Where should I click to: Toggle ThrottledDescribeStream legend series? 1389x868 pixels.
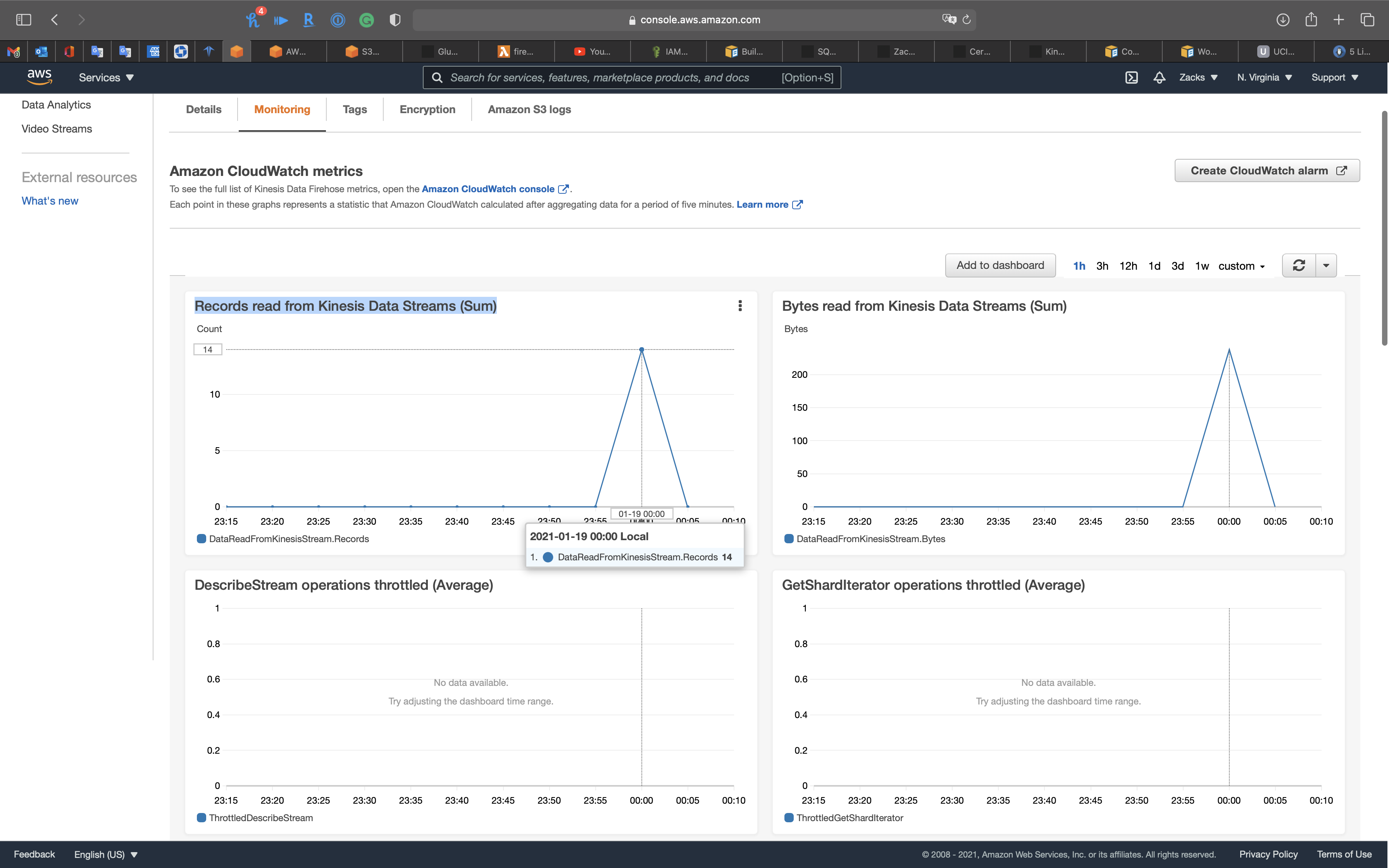click(x=260, y=818)
